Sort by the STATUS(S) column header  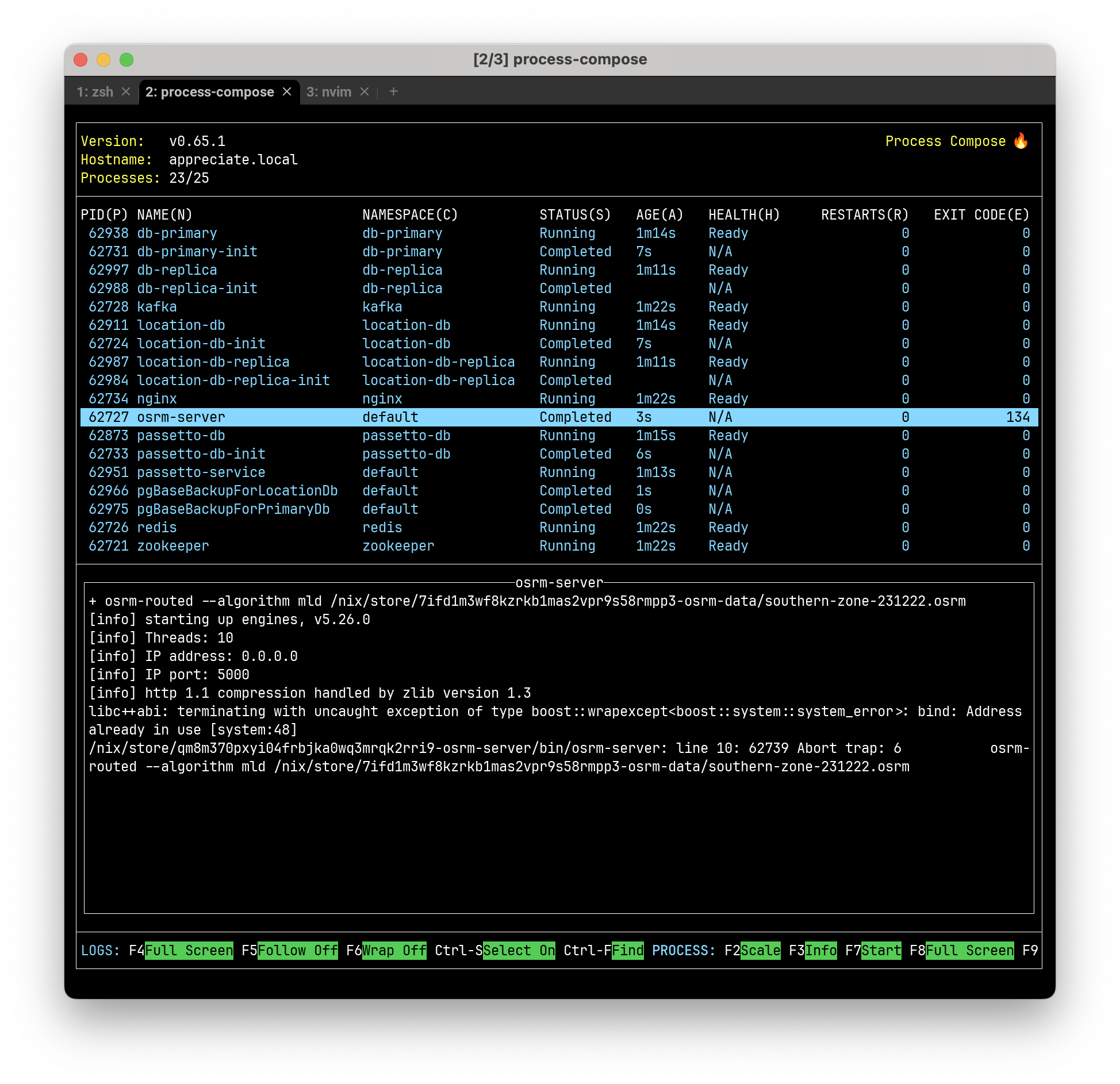tap(574, 214)
